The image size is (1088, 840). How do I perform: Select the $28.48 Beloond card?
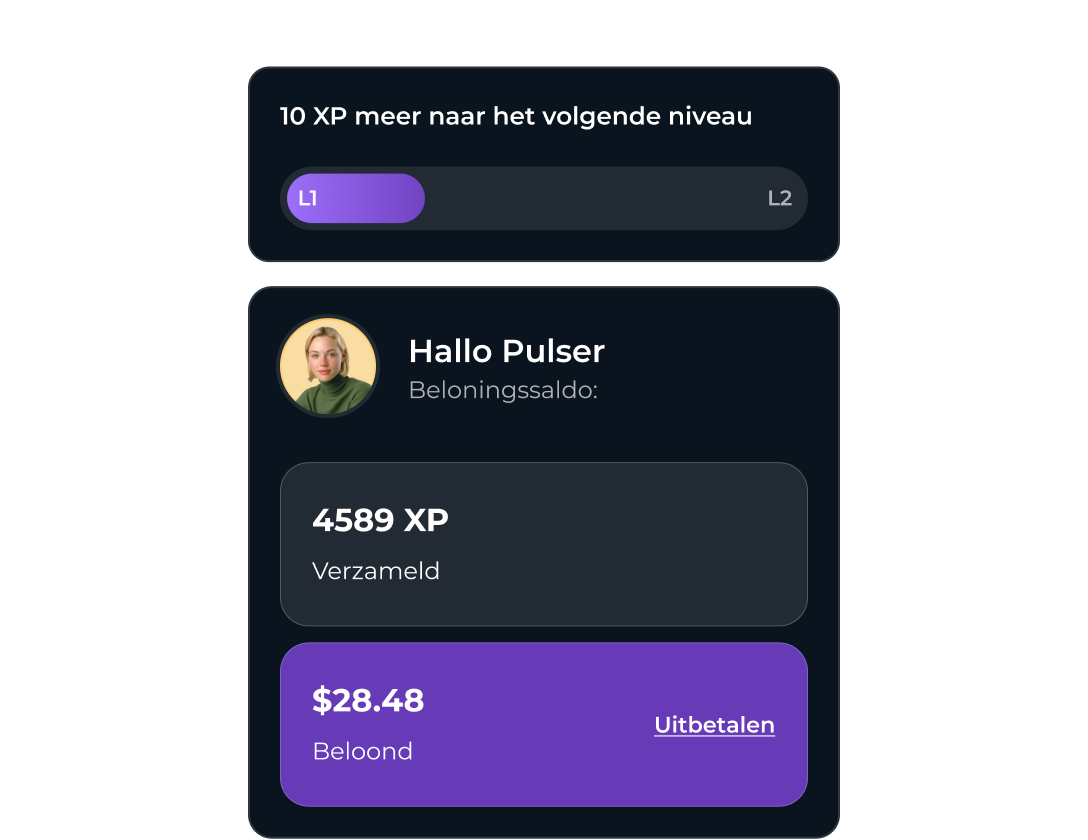543,724
